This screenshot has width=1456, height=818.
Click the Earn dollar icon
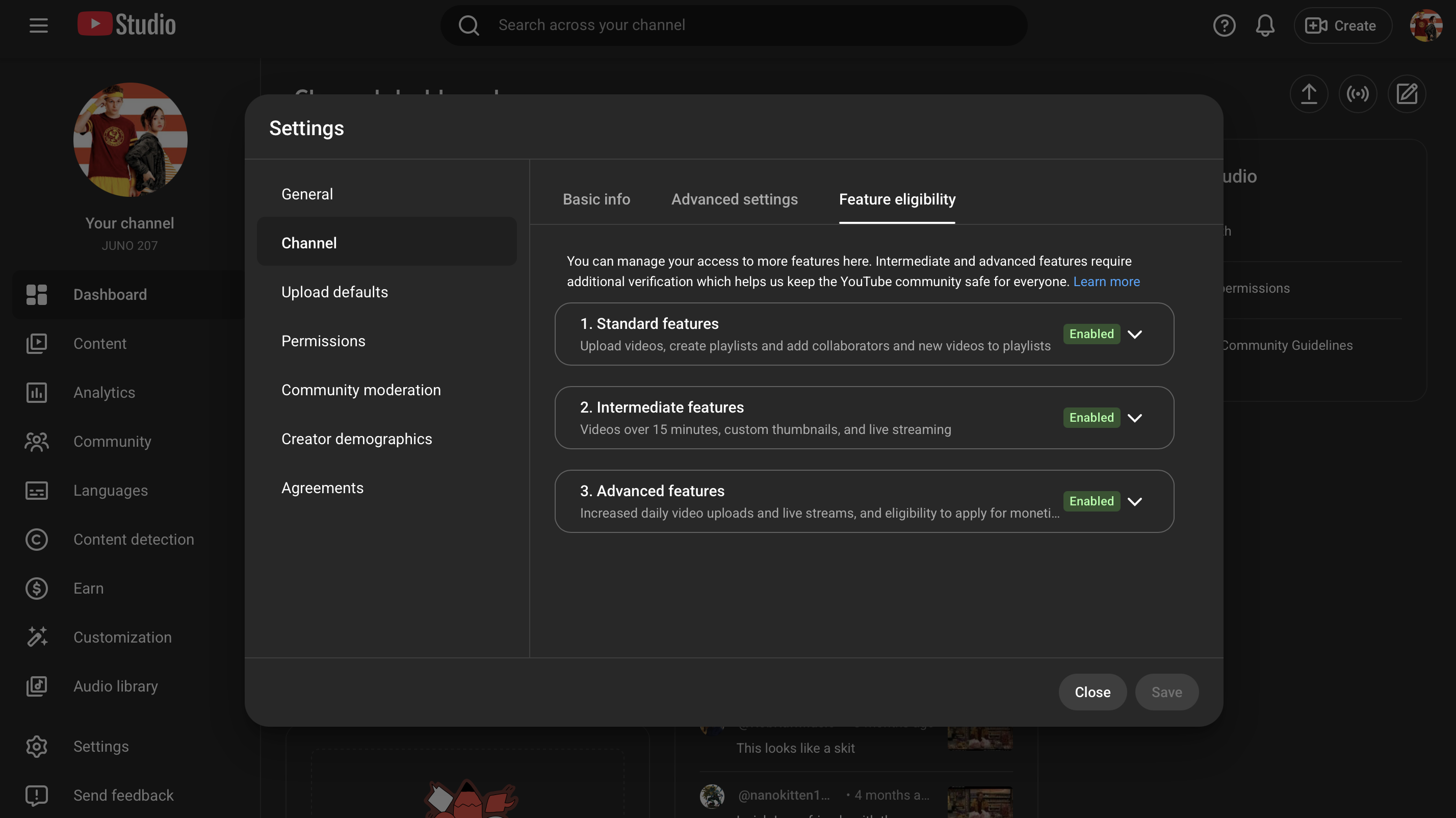(x=37, y=589)
